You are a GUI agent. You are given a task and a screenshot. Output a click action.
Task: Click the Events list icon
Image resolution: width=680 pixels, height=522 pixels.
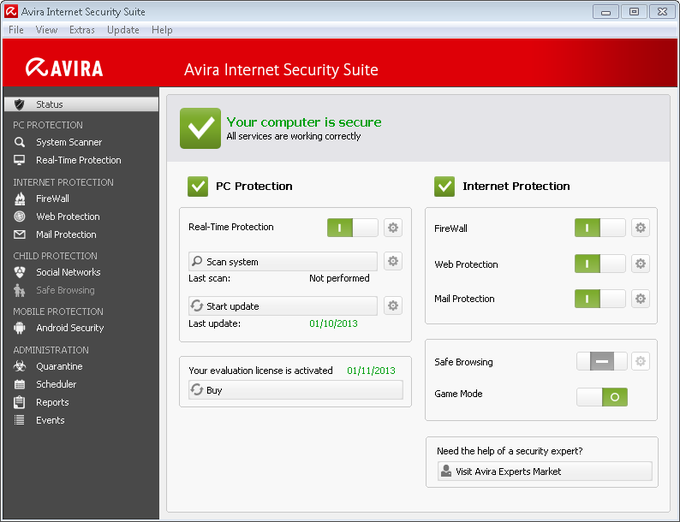pyautogui.click(x=19, y=420)
